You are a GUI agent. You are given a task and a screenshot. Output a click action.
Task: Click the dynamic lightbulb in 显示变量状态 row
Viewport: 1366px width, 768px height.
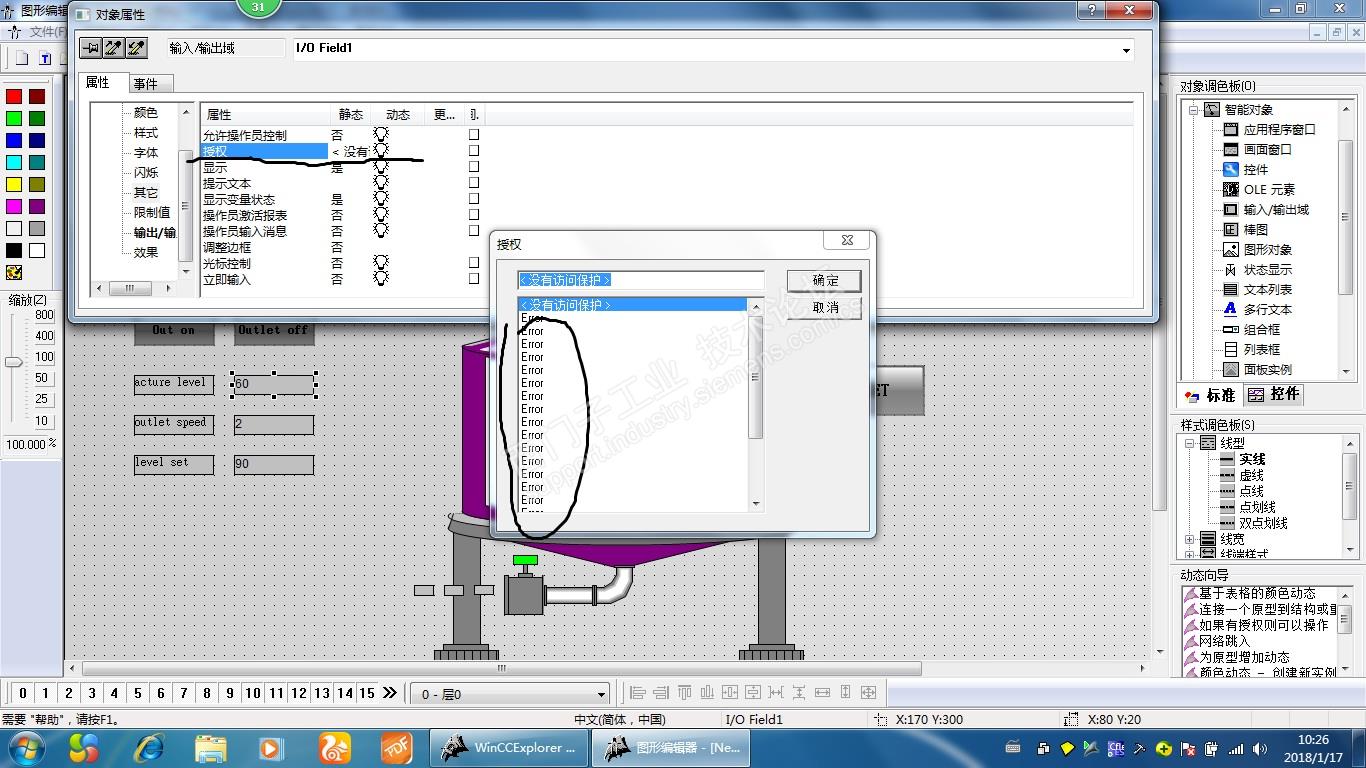(381, 199)
